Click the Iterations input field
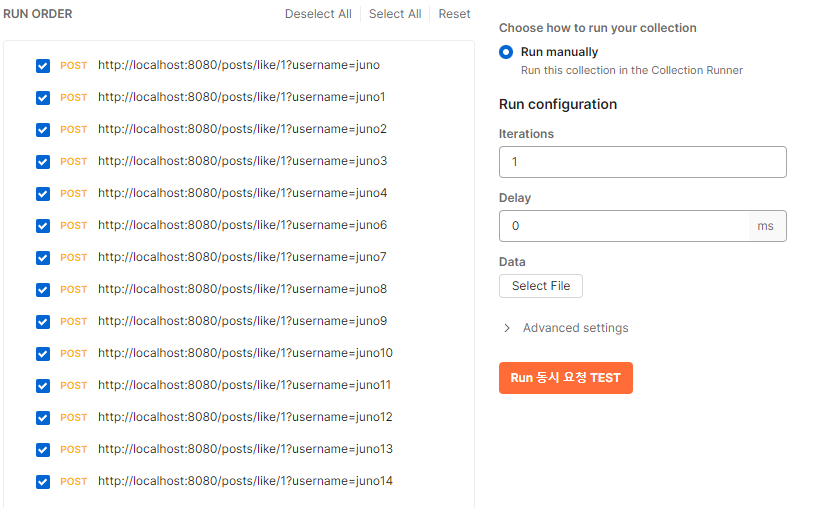Screen dimensions: 815x508 tap(642, 162)
